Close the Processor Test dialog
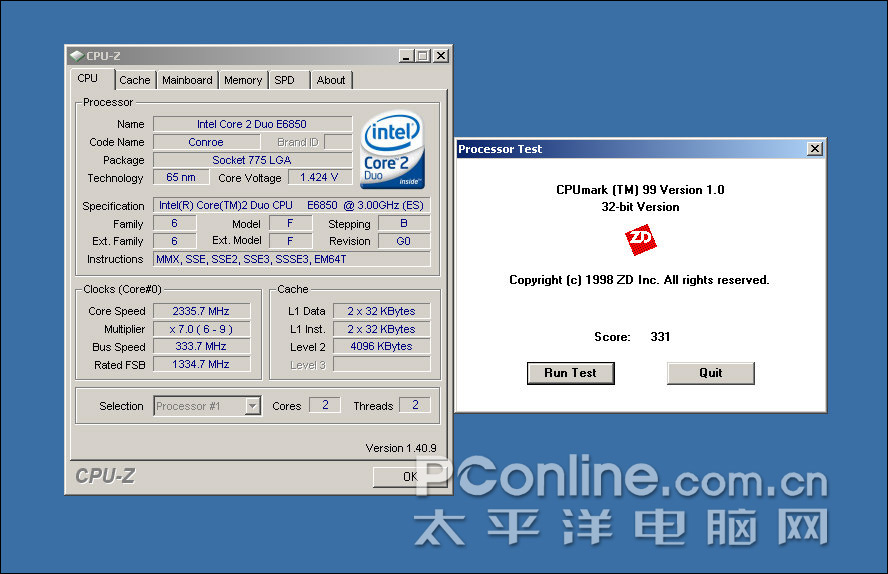 (x=814, y=149)
